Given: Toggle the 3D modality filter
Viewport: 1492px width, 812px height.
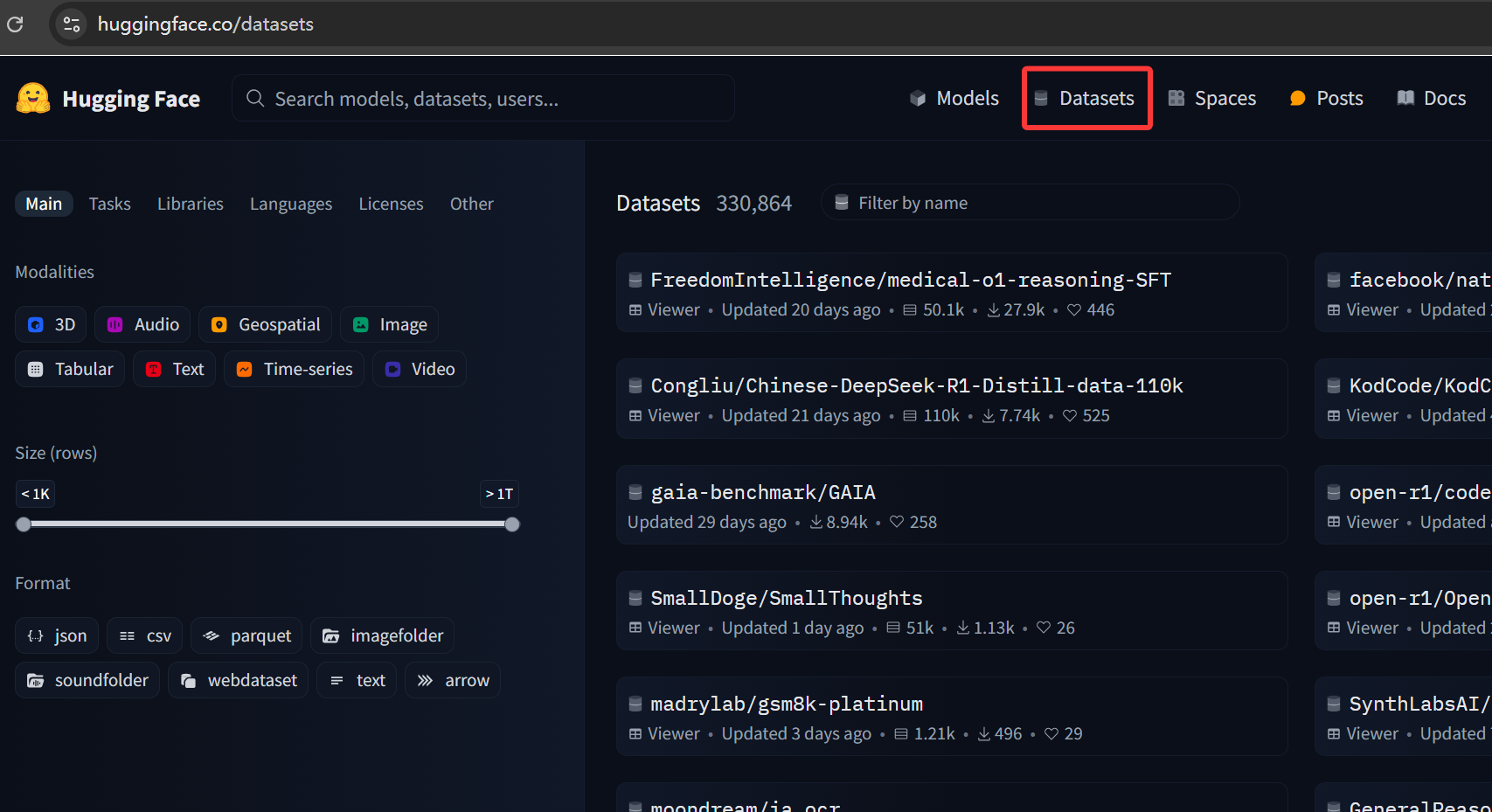Looking at the screenshot, I should (51, 324).
